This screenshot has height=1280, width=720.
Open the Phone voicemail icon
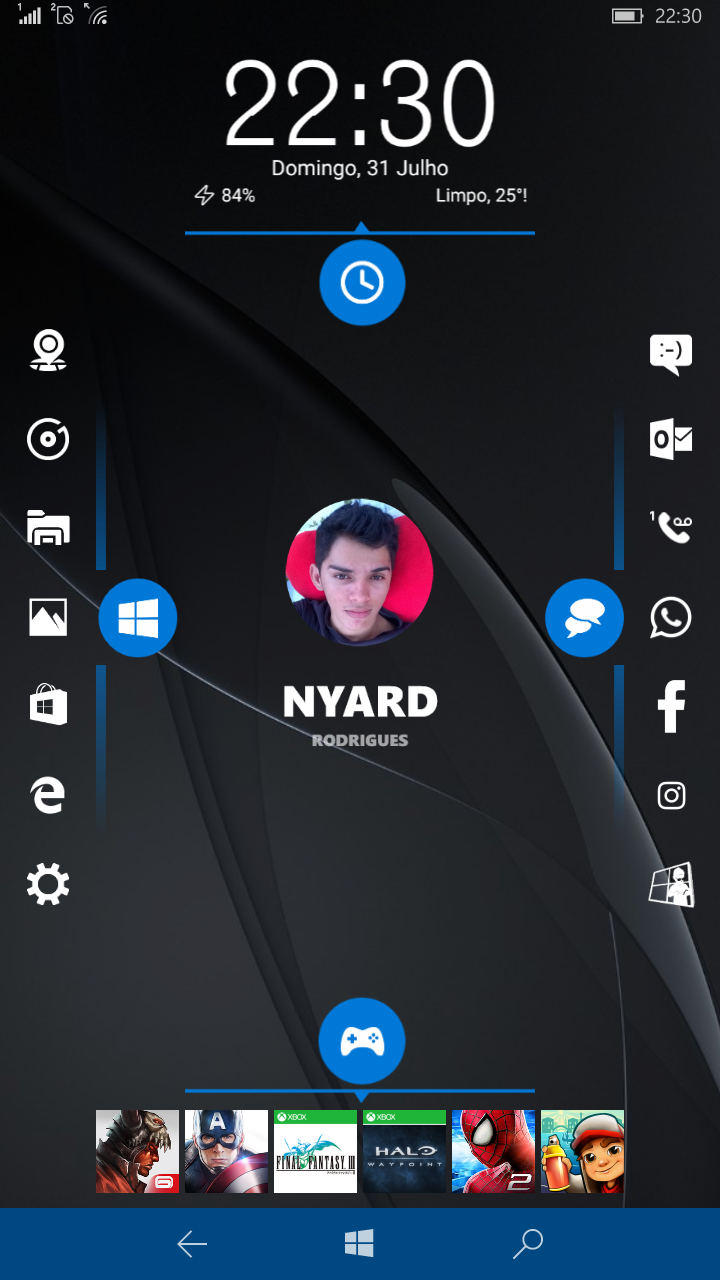click(671, 528)
